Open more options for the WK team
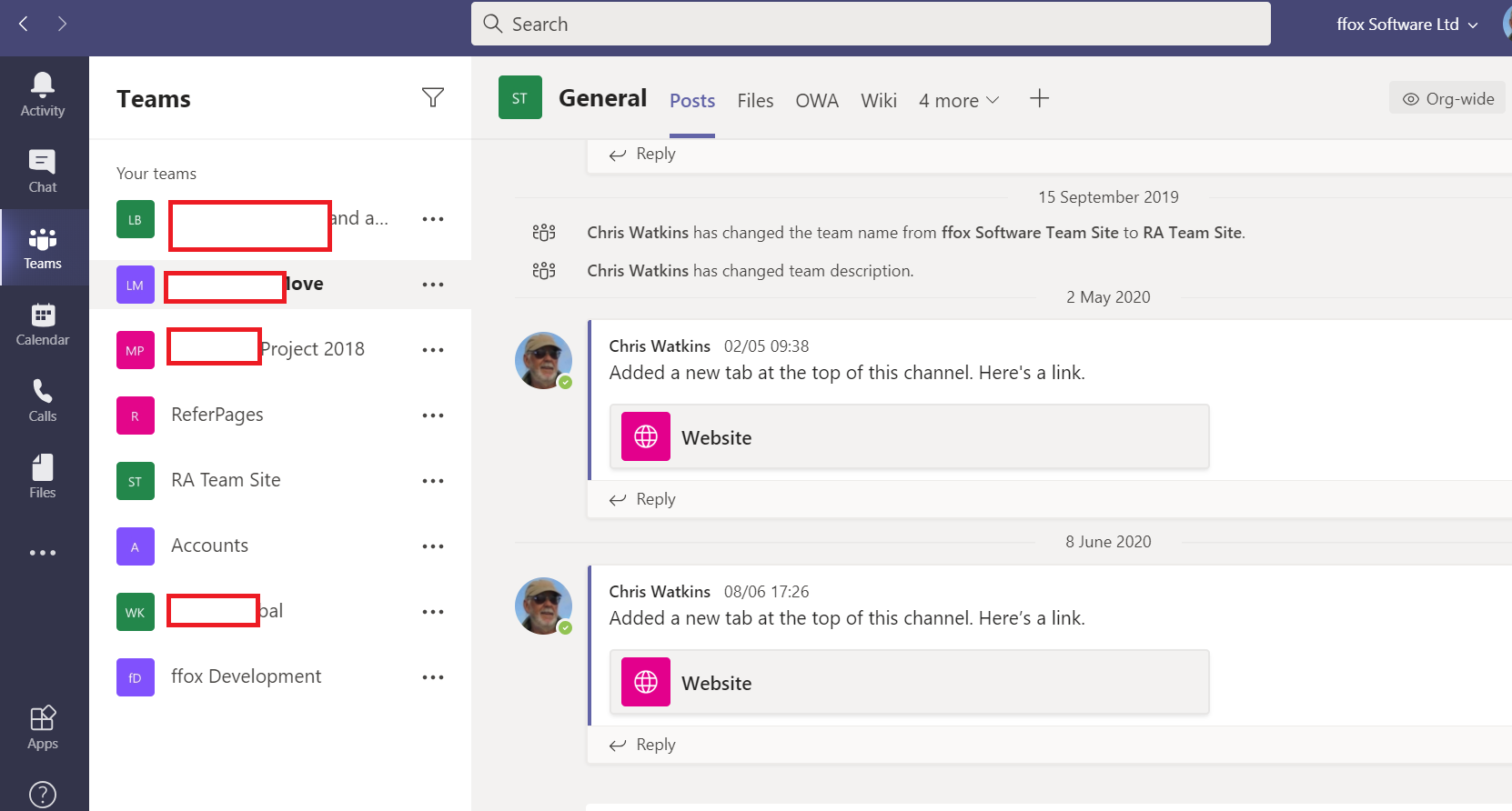 [433, 612]
